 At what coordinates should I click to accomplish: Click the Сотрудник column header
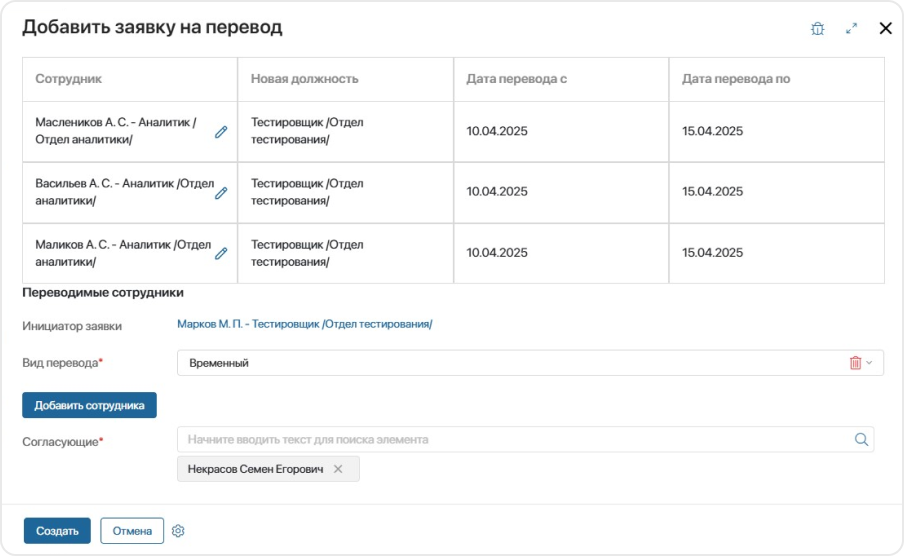(69, 78)
